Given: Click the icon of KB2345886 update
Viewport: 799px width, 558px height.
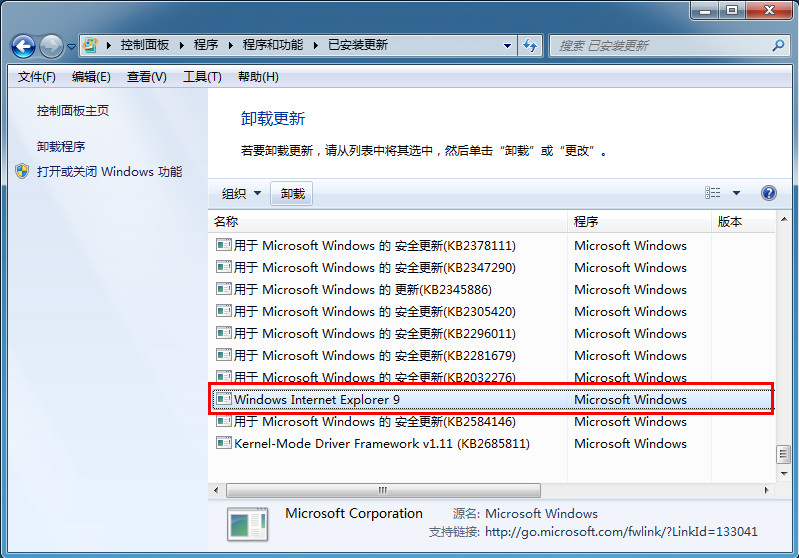Looking at the screenshot, I should click(x=223, y=289).
